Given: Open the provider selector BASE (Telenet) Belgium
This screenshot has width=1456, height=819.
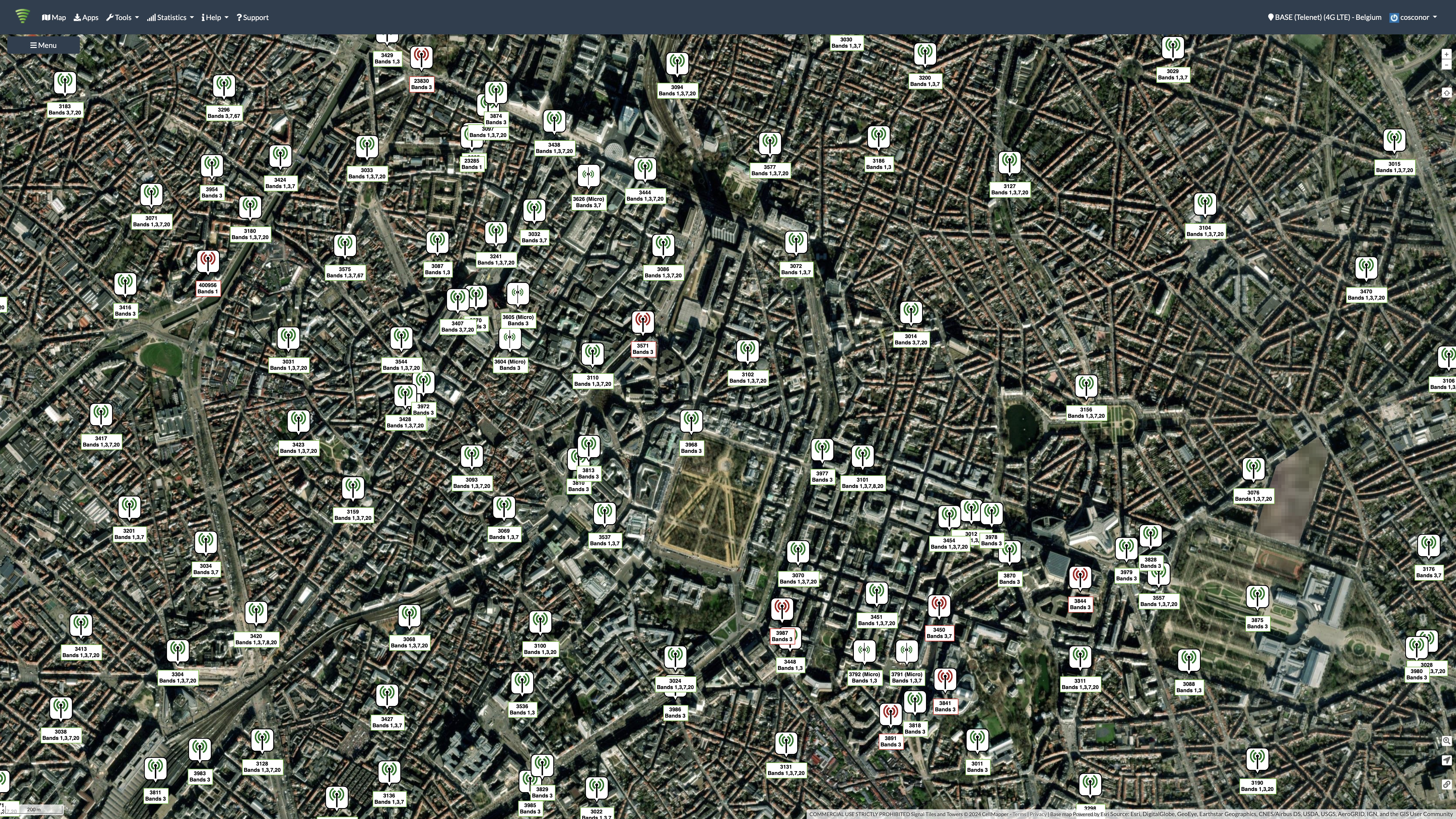Looking at the screenshot, I should point(1324,17).
